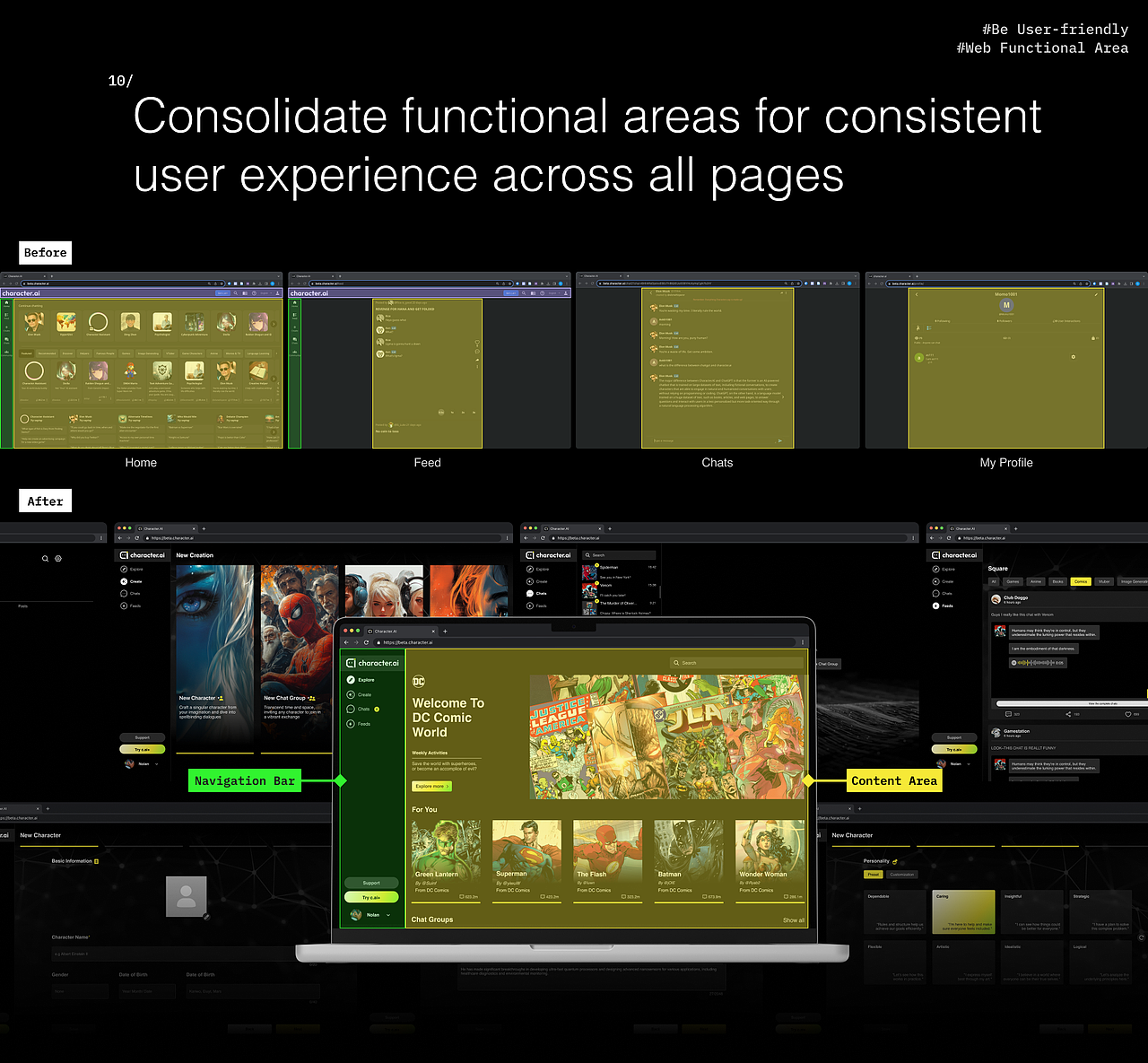Click the round DC logo above Welcome heading
The height and width of the screenshot is (1063, 1148).
(x=418, y=681)
